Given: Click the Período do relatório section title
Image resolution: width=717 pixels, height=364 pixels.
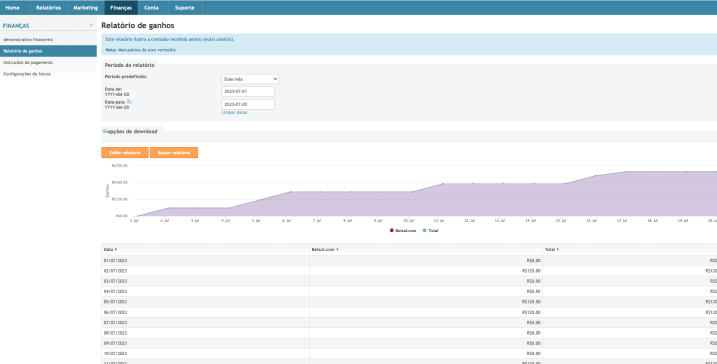Looking at the screenshot, I should [129, 65].
